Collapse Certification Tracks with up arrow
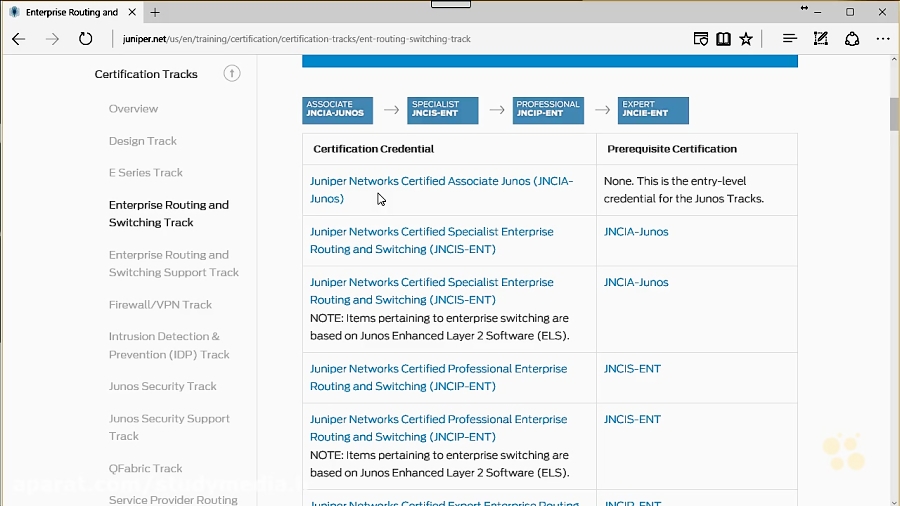Image resolution: width=900 pixels, height=506 pixels. click(x=232, y=73)
